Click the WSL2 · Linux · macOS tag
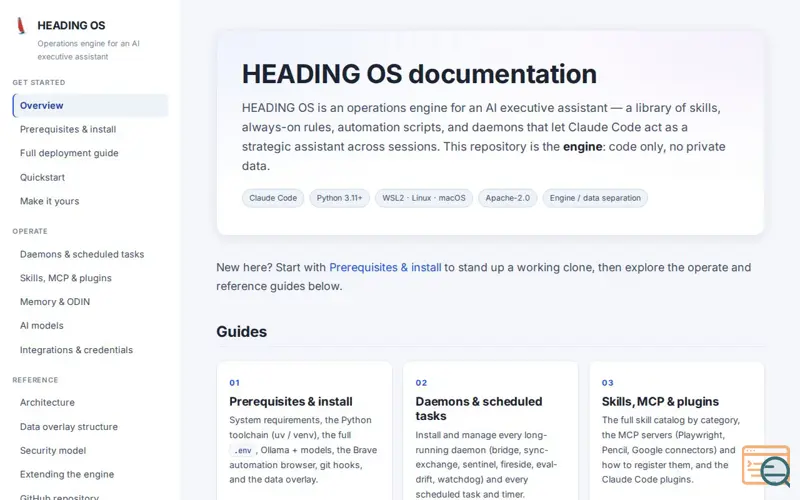The height and width of the screenshot is (500, 800). [424, 198]
